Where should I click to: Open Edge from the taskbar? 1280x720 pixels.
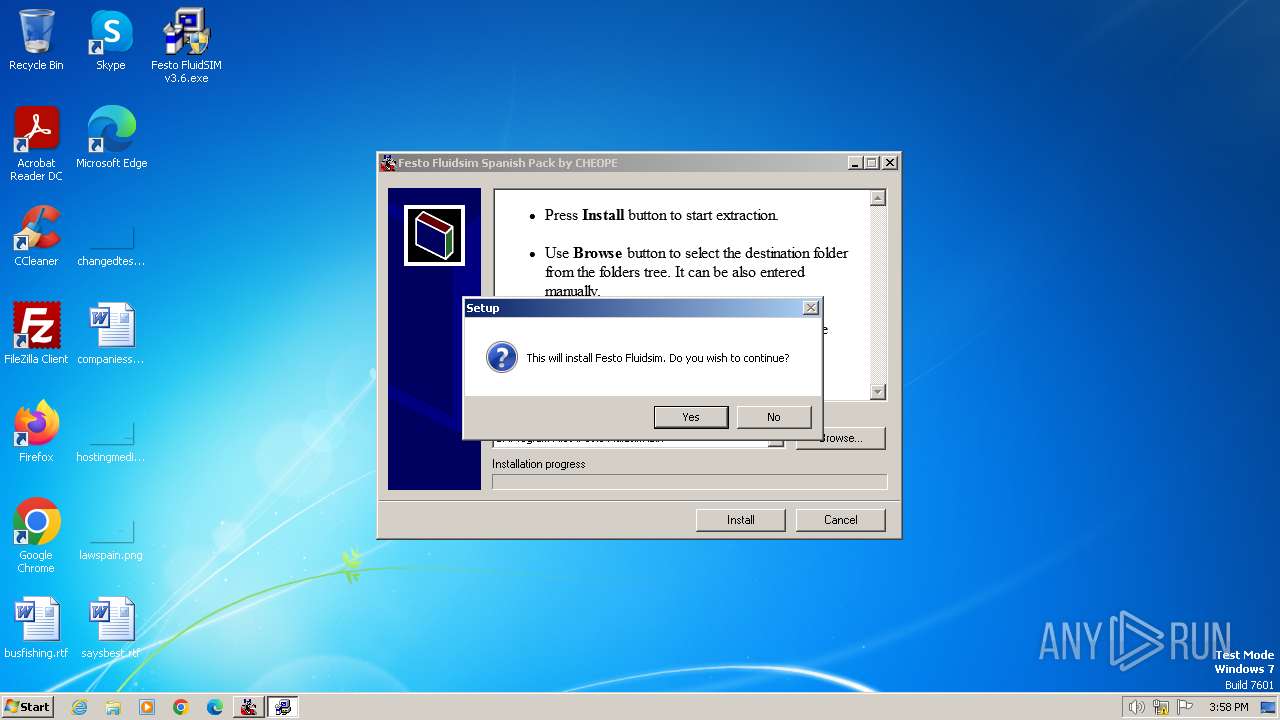(215, 707)
